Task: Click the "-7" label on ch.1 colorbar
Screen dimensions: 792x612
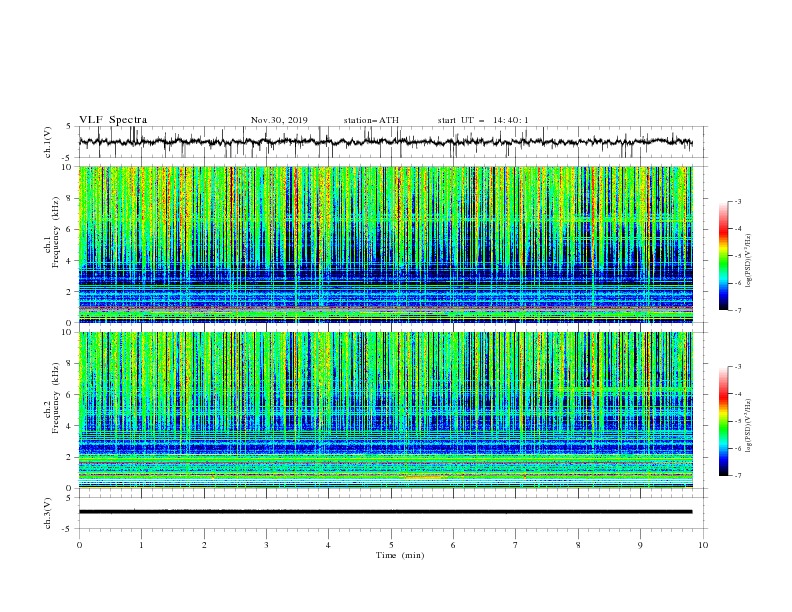Action: [738, 310]
